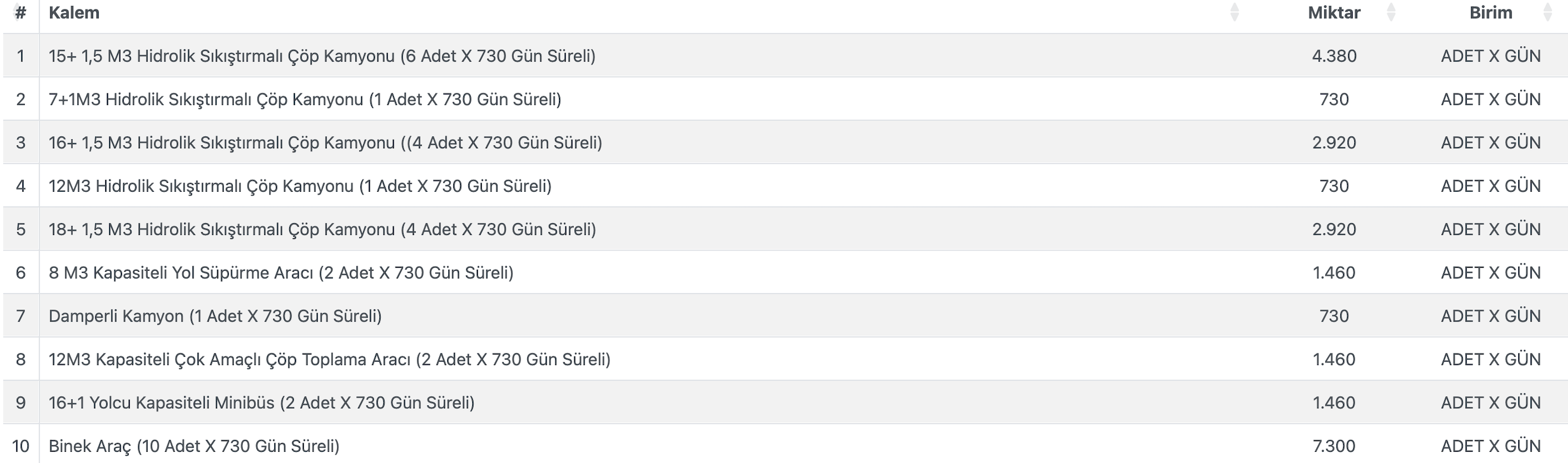Click the 16+1 Yolcu Kapasiteli Minibüs entry
The image size is (1568, 463).
(x=261, y=403)
